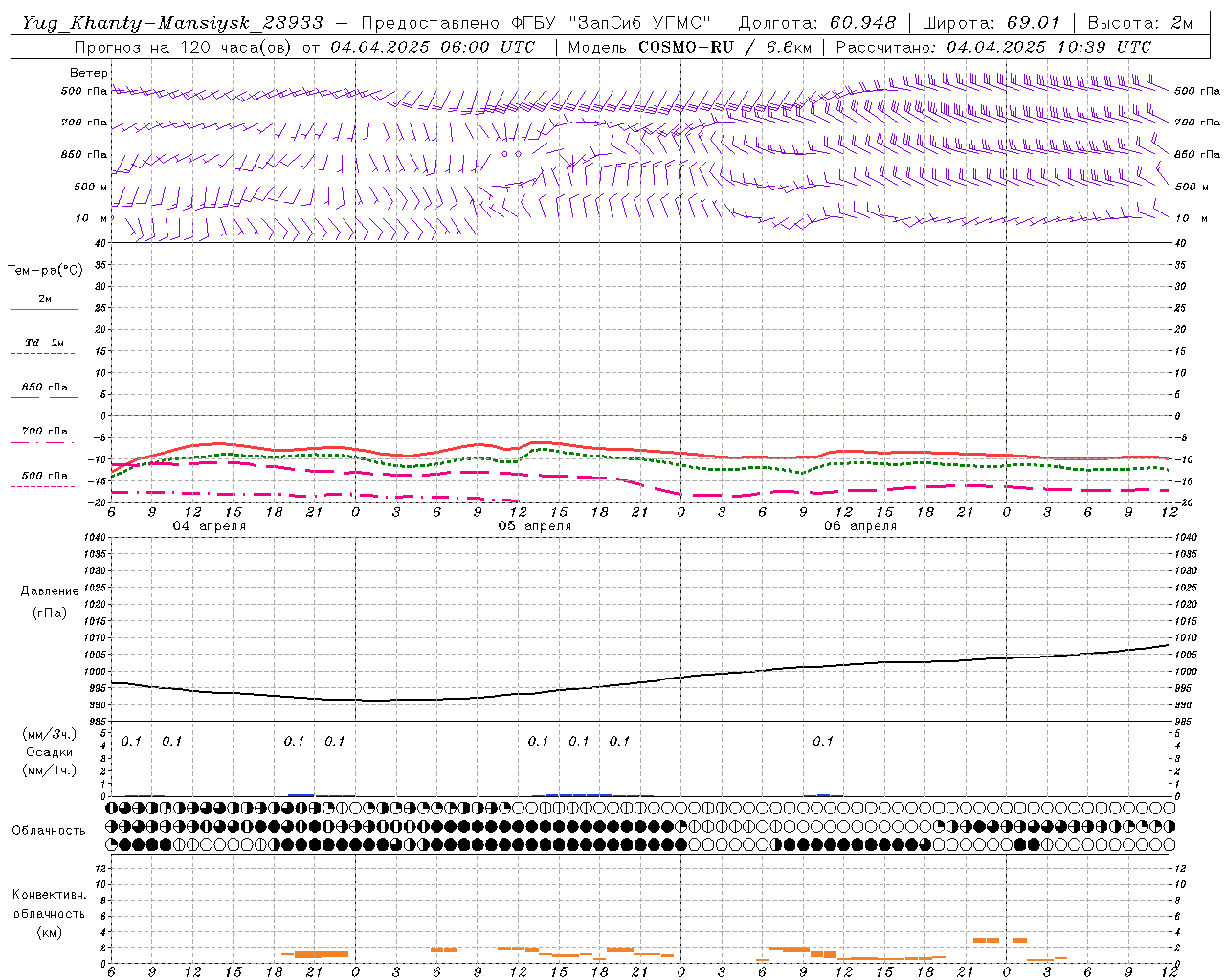Click the 04 апреля date label
Image resolution: width=1225 pixels, height=980 pixels.
click(209, 526)
